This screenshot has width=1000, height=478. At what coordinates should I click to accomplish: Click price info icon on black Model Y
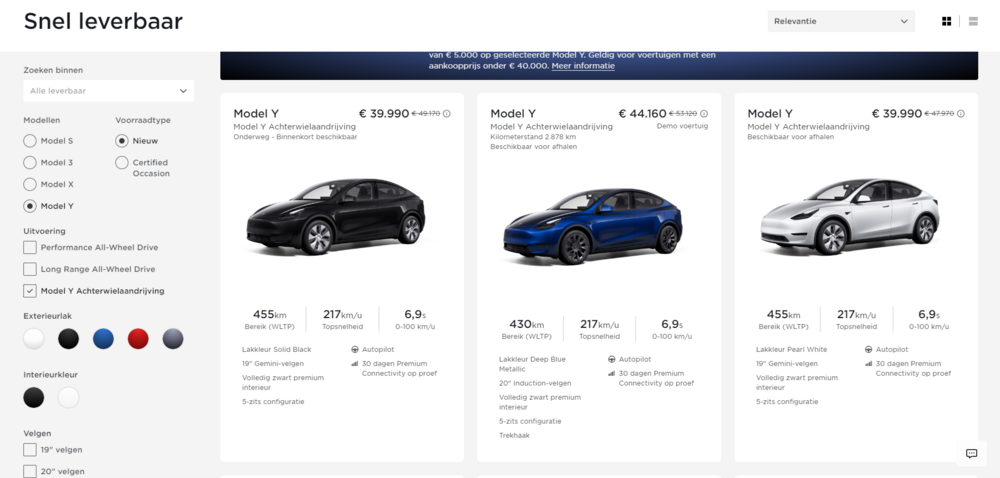click(x=446, y=114)
